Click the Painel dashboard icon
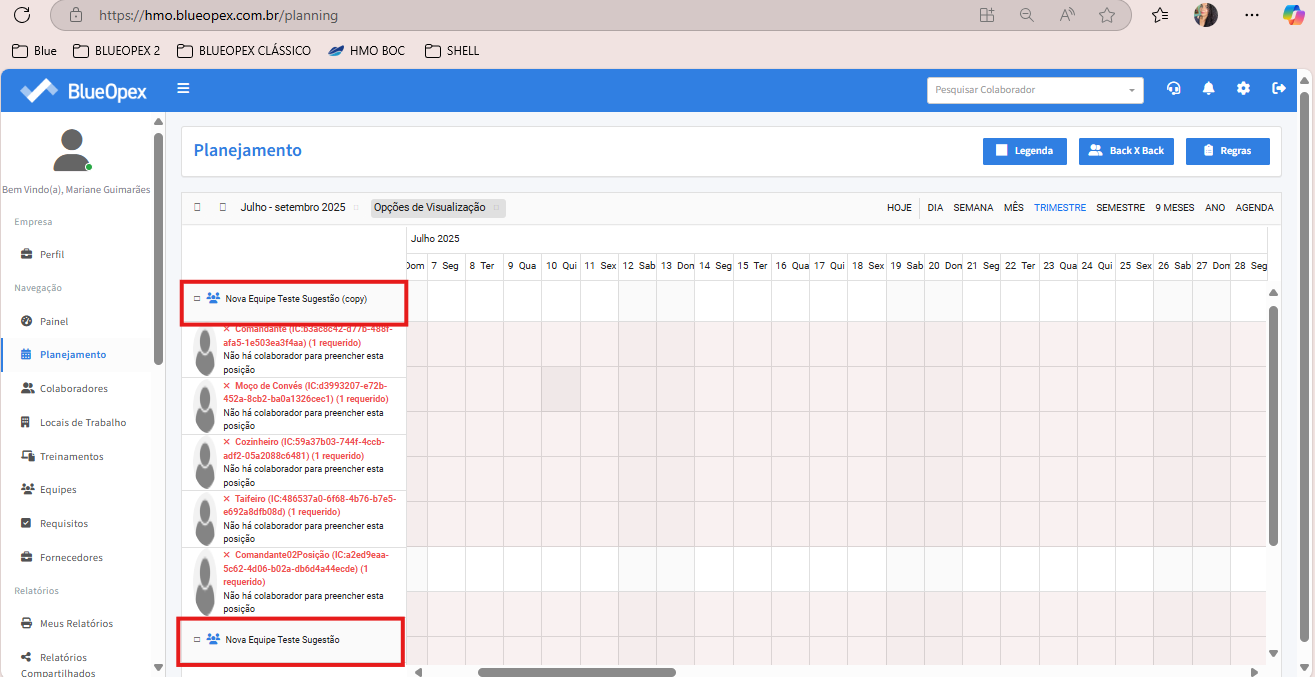The width and height of the screenshot is (1315, 677). pyautogui.click(x=27, y=321)
